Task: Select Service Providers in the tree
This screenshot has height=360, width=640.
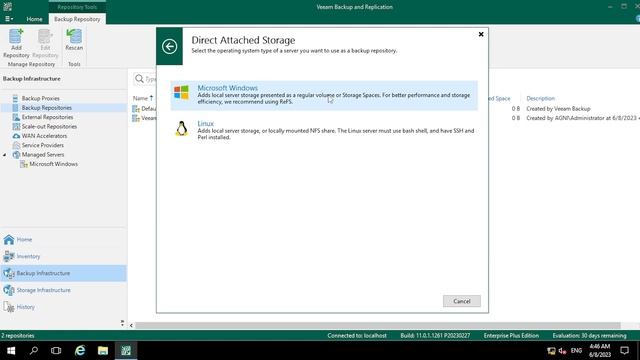Action: click(x=42, y=145)
